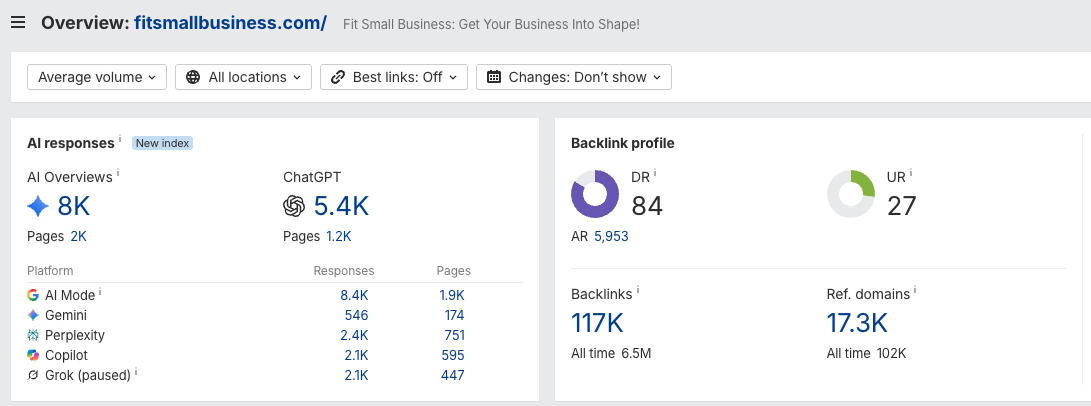
Task: Click the green UR donut chart
Action: tap(851, 194)
